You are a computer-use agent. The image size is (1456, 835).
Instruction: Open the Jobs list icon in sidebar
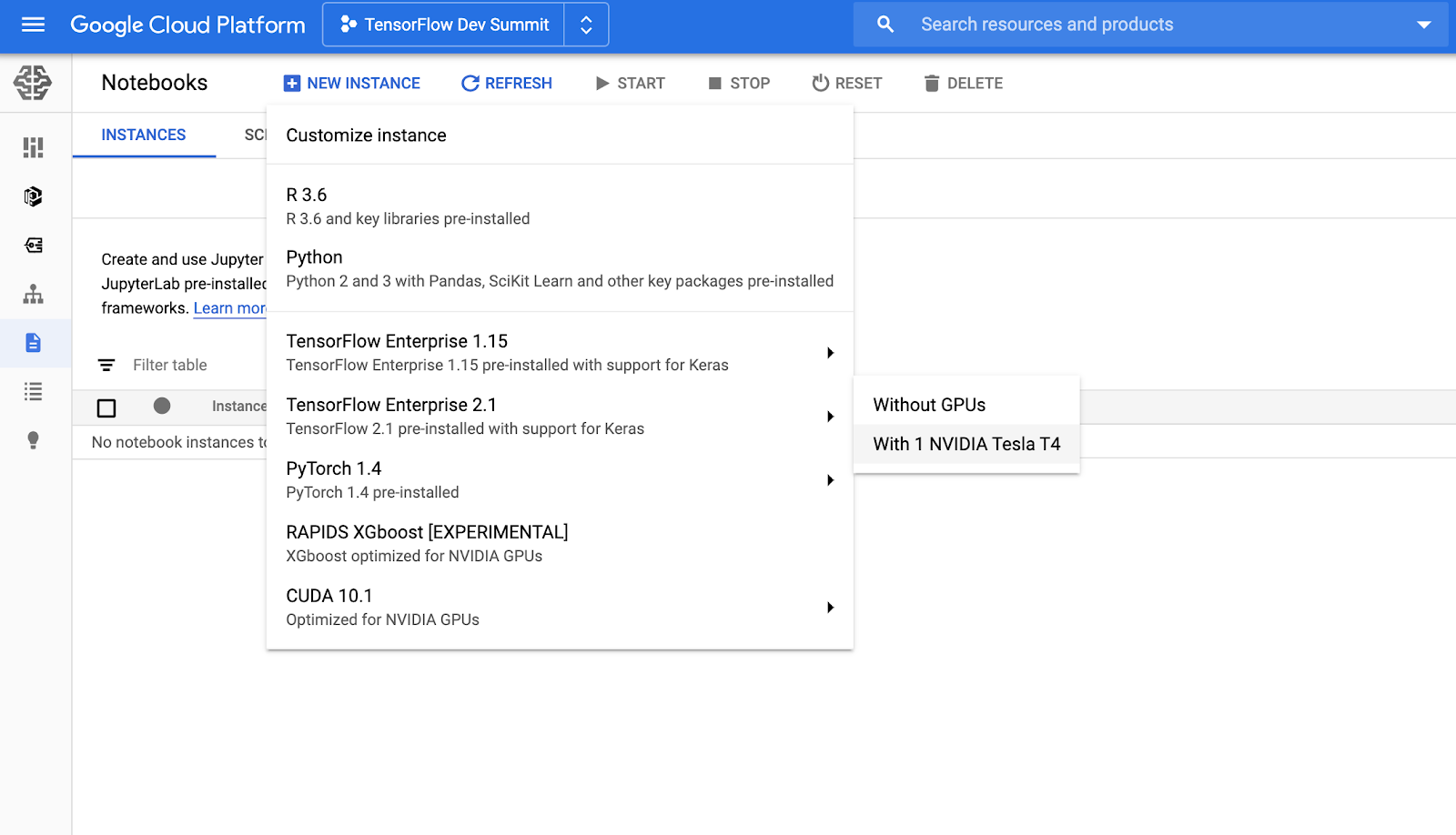click(34, 392)
